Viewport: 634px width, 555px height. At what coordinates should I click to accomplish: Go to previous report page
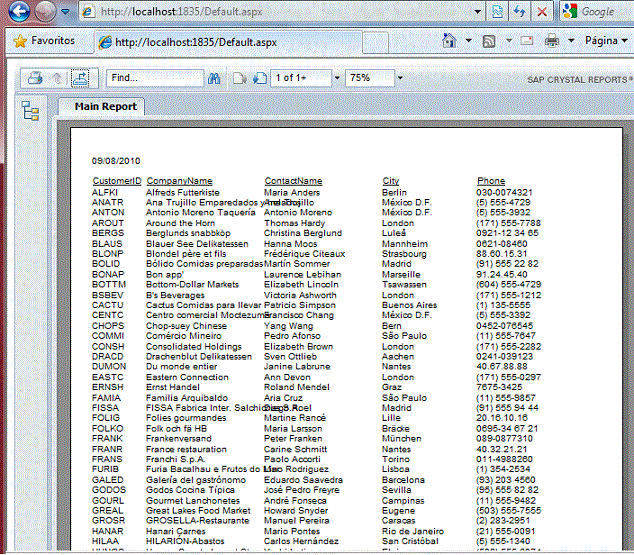[x=239, y=78]
